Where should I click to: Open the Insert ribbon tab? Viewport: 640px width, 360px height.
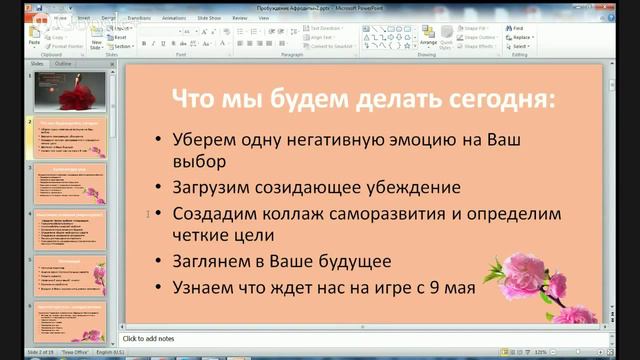point(84,18)
